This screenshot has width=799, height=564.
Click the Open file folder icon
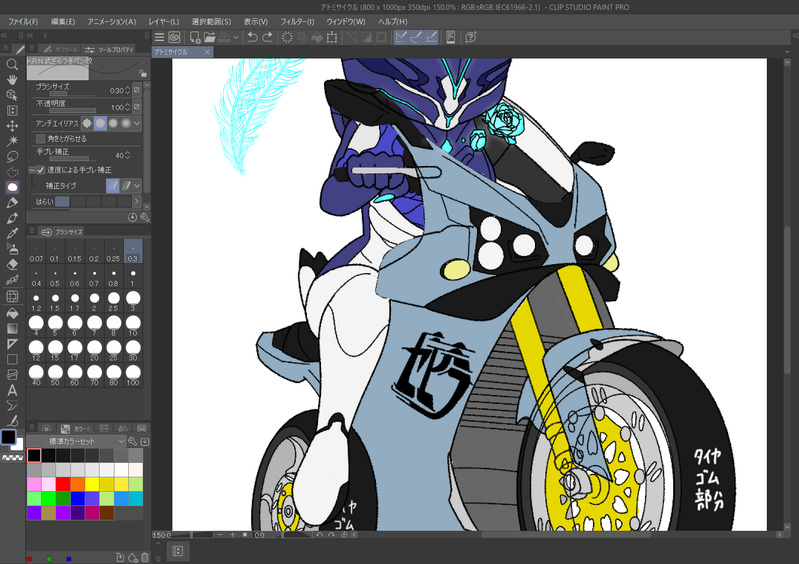pos(209,37)
